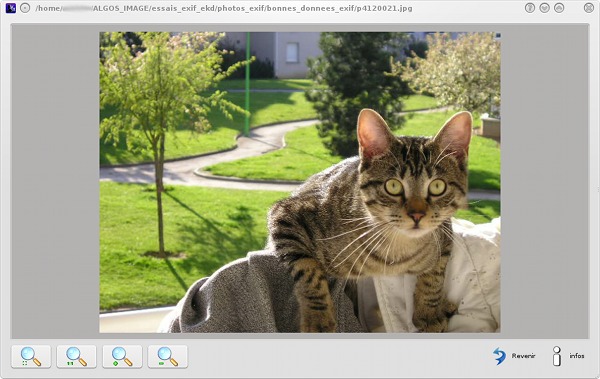600x379 pixels.
Task: Click the cat photo preview
Action: [x=300, y=182]
